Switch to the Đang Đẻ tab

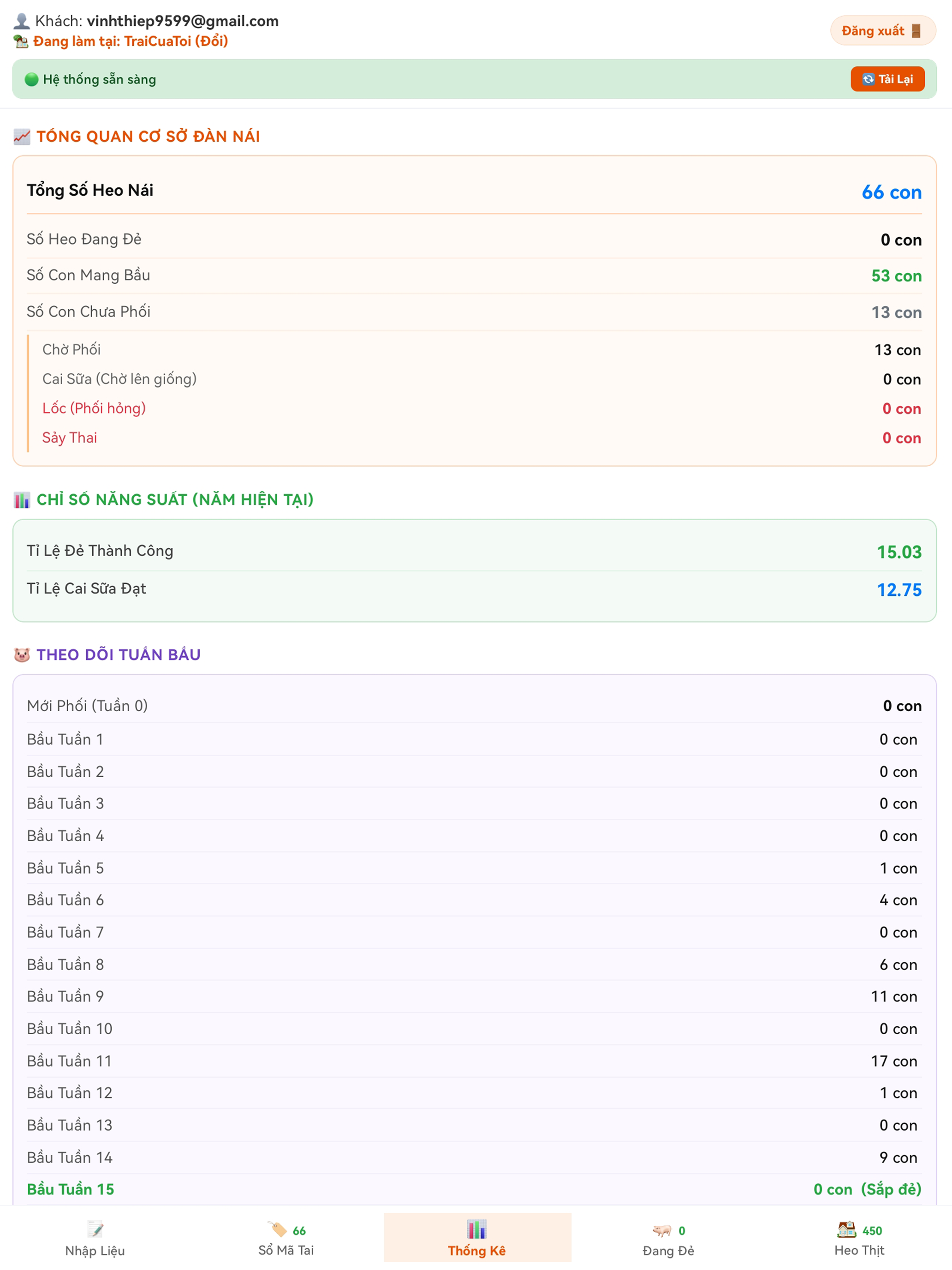coord(668,1237)
